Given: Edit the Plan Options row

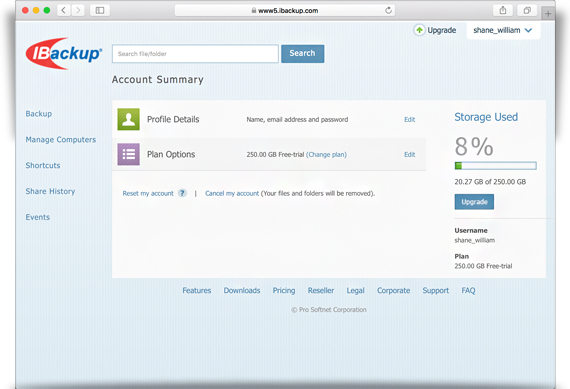Looking at the screenshot, I should [x=410, y=155].
